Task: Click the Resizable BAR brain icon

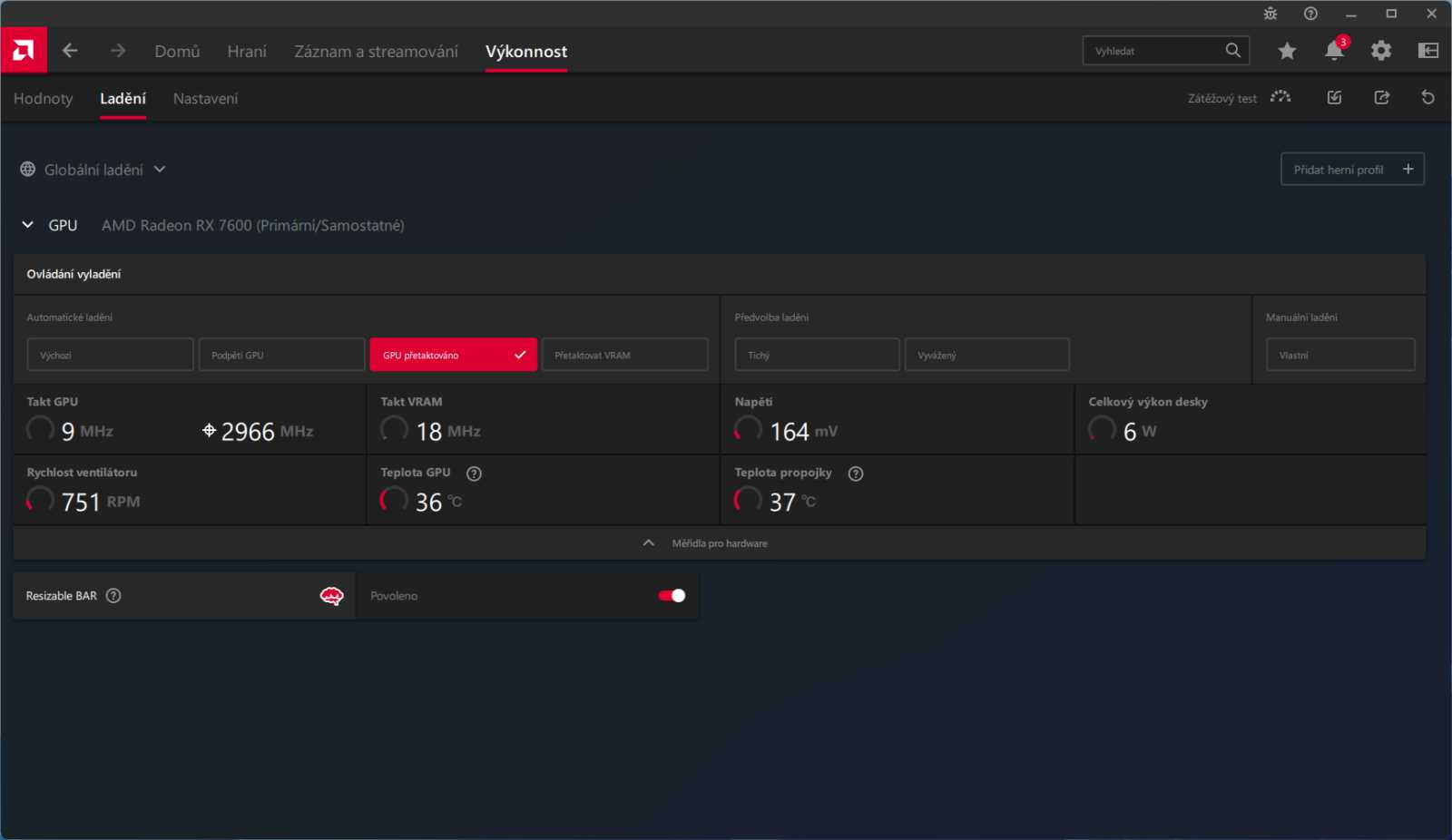Action: click(x=332, y=596)
